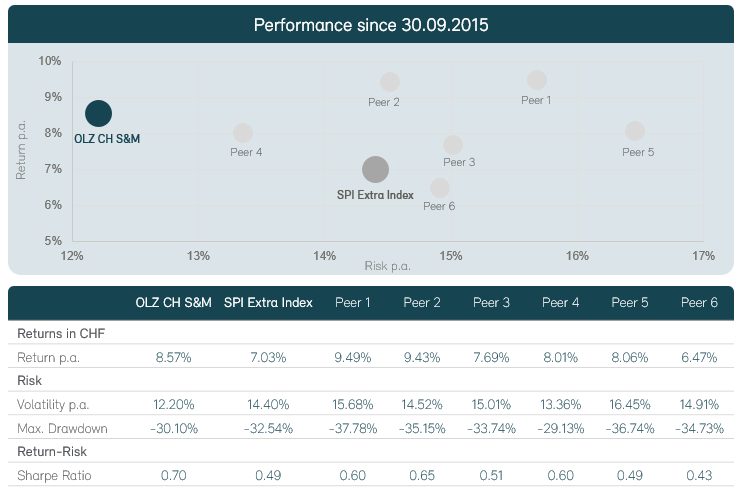
Task: Click the 'Performance since 30.09.2015' title bar
Action: click(371, 24)
